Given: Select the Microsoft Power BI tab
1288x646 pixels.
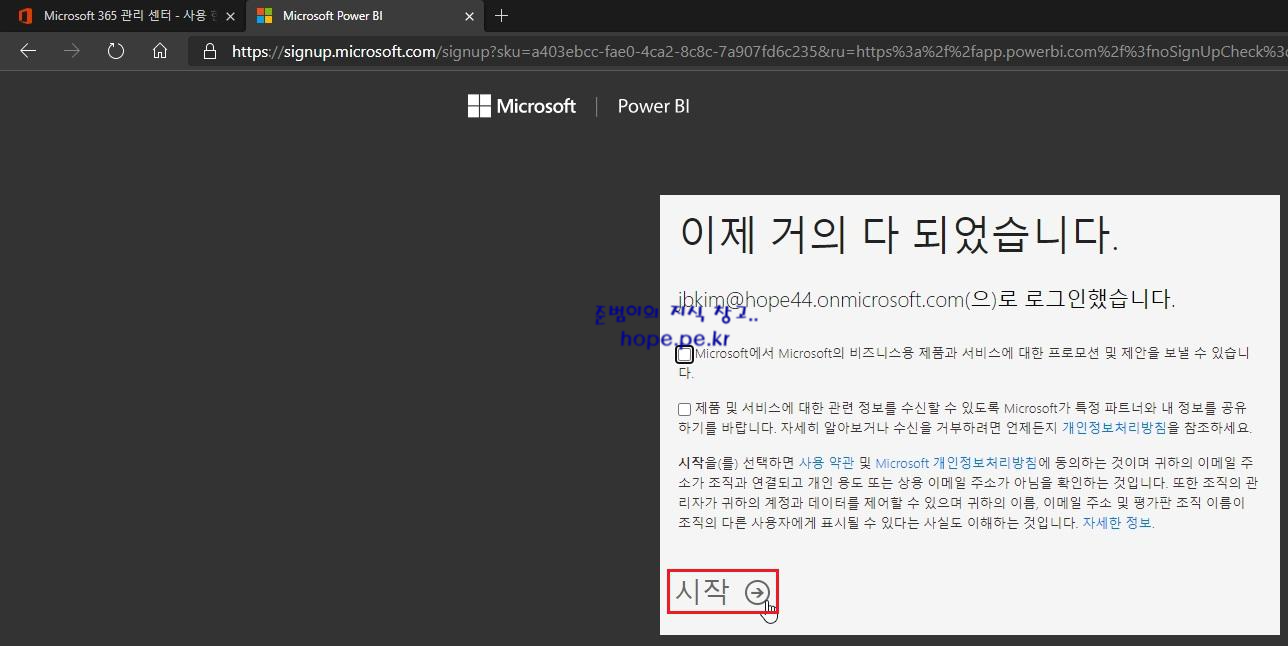Looking at the screenshot, I should [x=365, y=16].
